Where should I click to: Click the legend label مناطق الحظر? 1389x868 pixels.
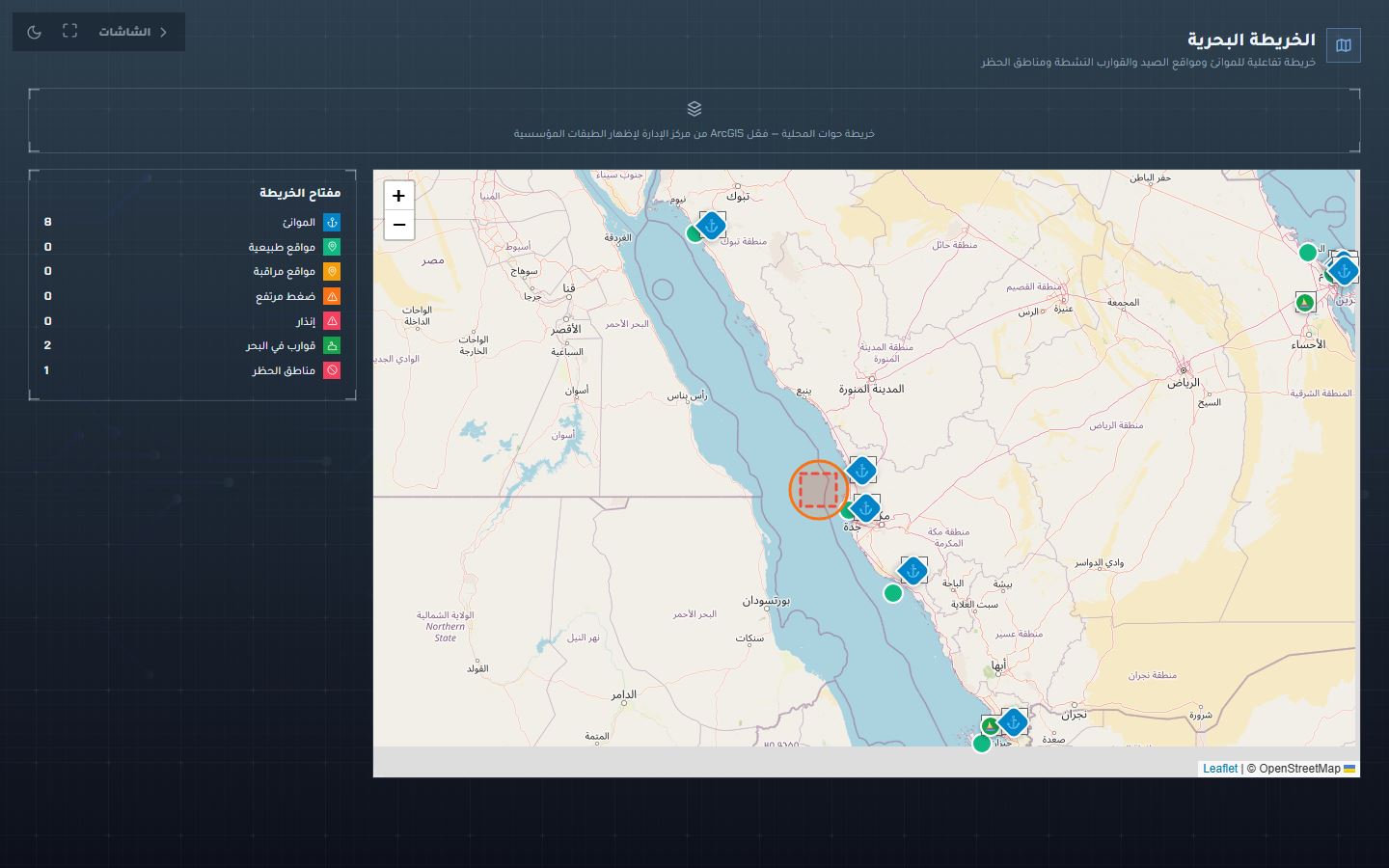pos(285,370)
